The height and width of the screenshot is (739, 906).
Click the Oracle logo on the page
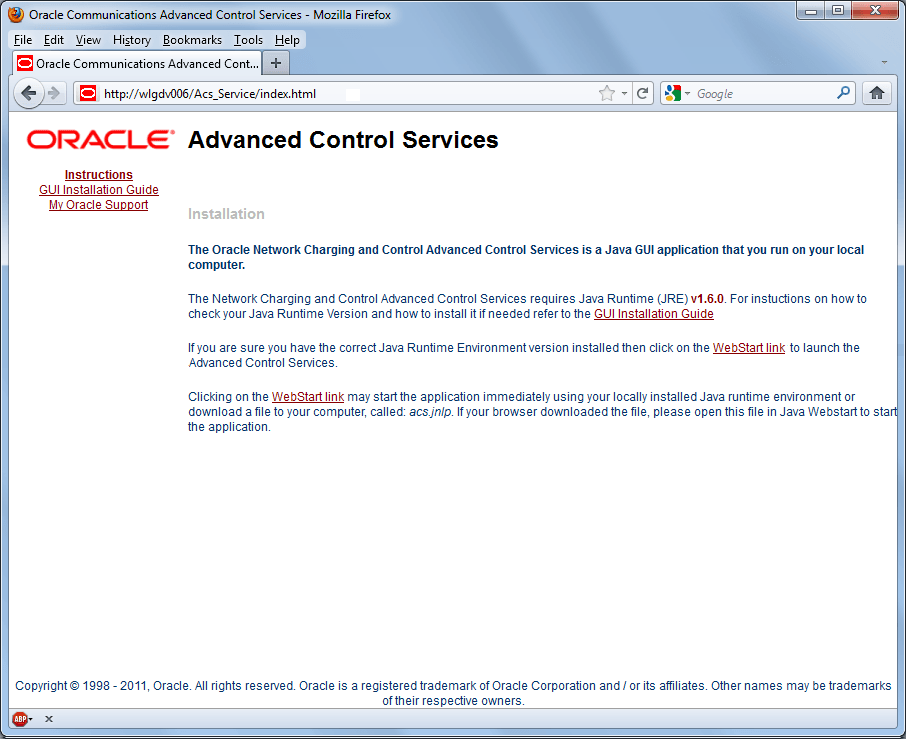pos(101,139)
